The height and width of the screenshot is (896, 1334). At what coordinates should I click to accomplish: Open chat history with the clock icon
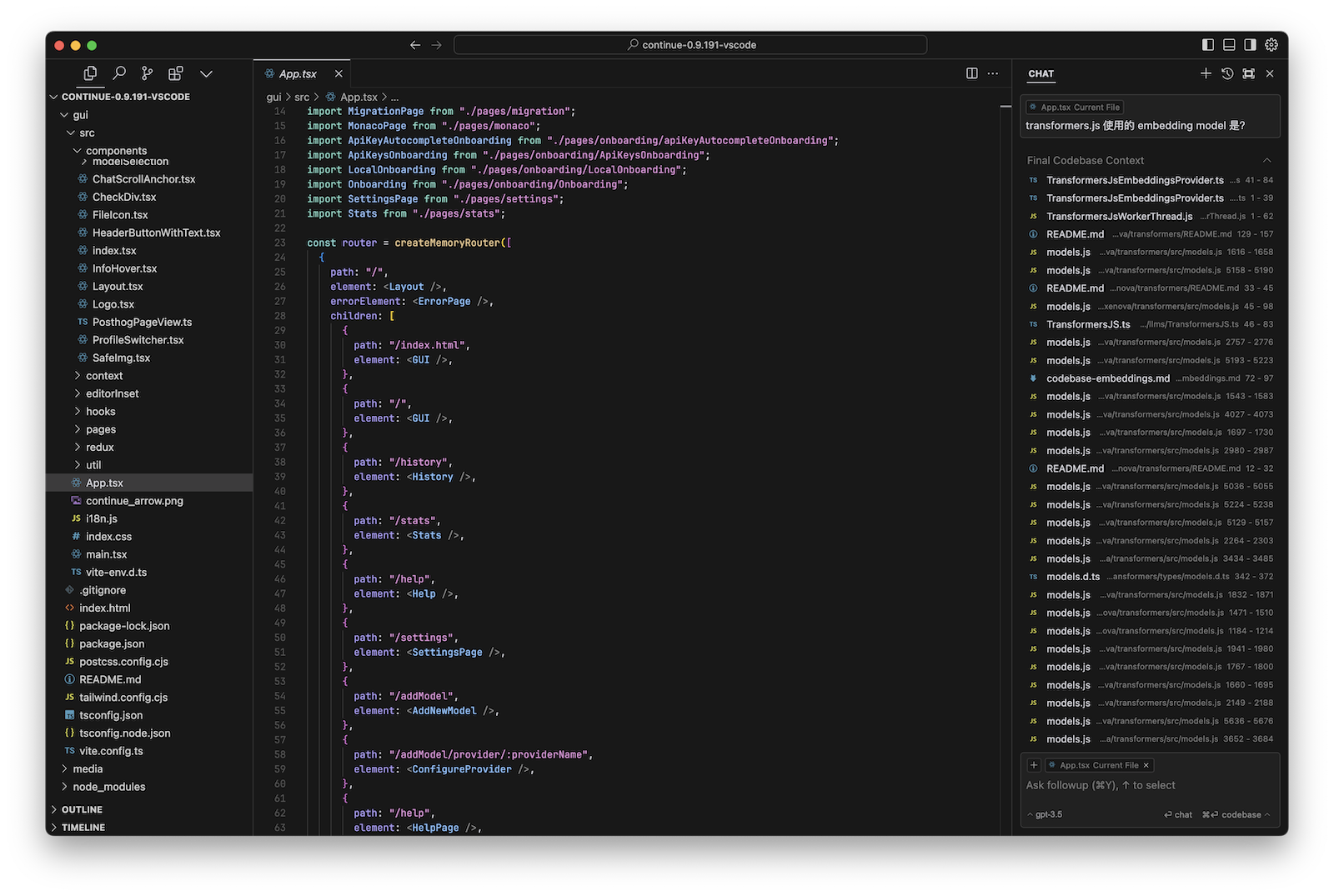click(1227, 73)
